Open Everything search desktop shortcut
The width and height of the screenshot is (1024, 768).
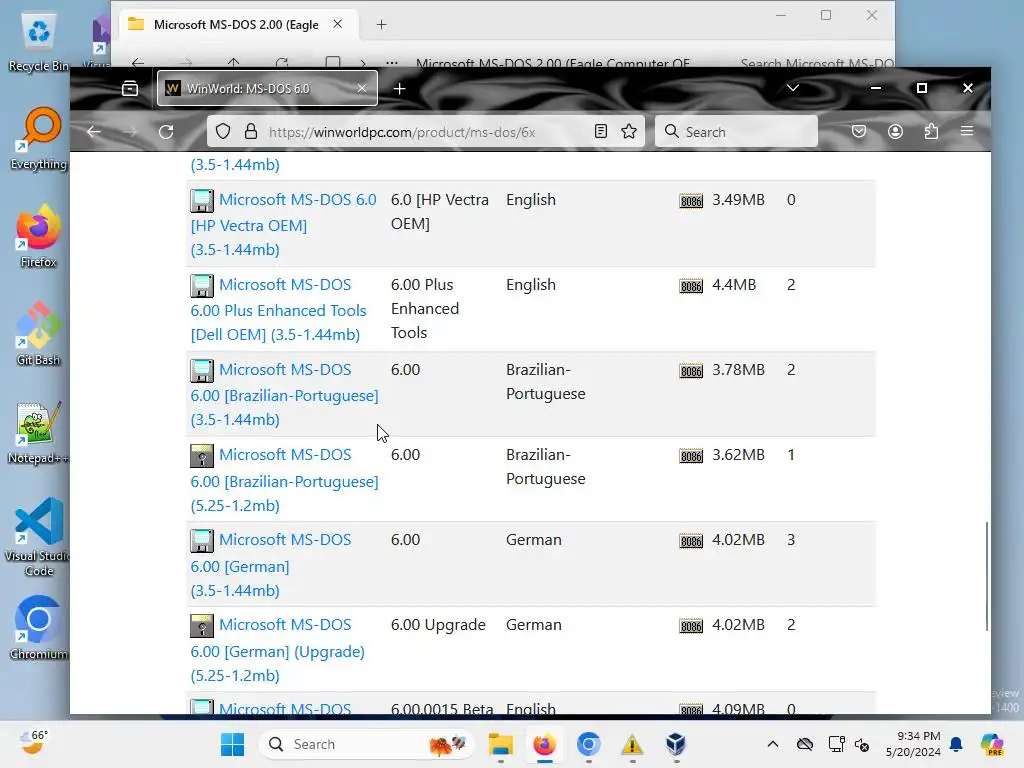pyautogui.click(x=38, y=138)
